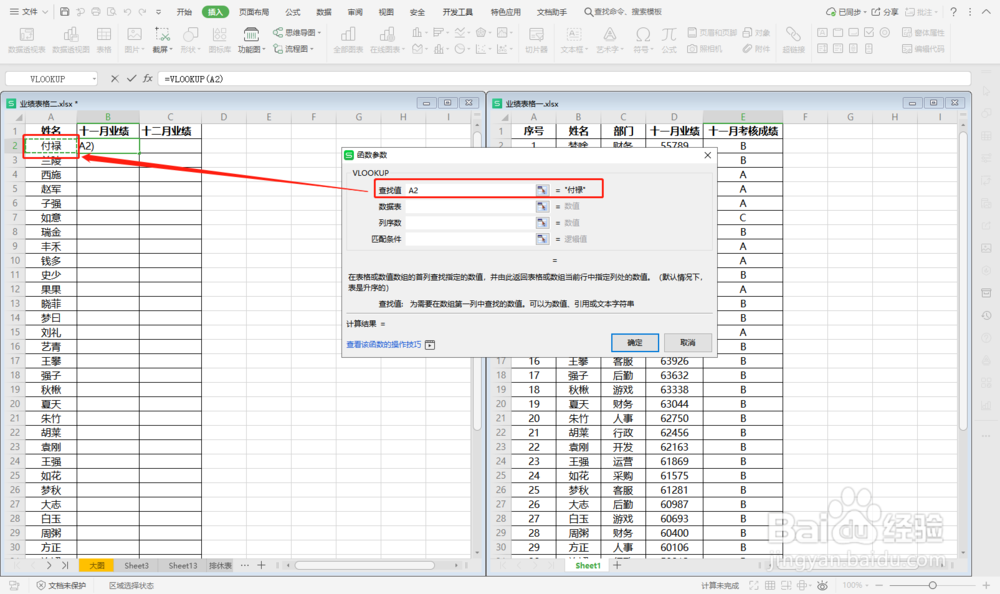Viewport: 1000px width, 594px height.
Task: Open the 切片器 (Slicer) tool
Action: 534,40
